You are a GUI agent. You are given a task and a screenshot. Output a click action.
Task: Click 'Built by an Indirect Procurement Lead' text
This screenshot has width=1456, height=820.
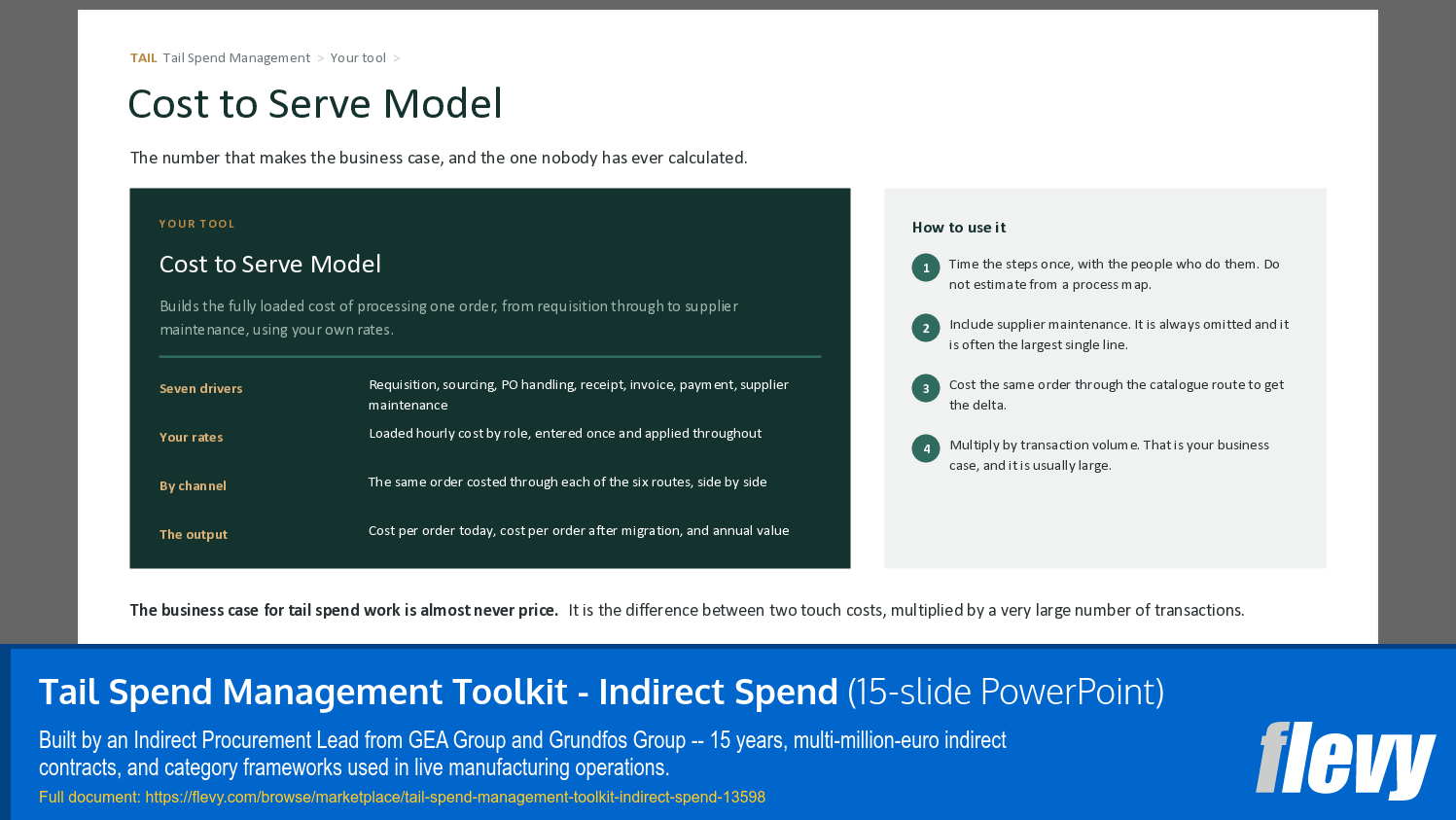[x=522, y=753]
